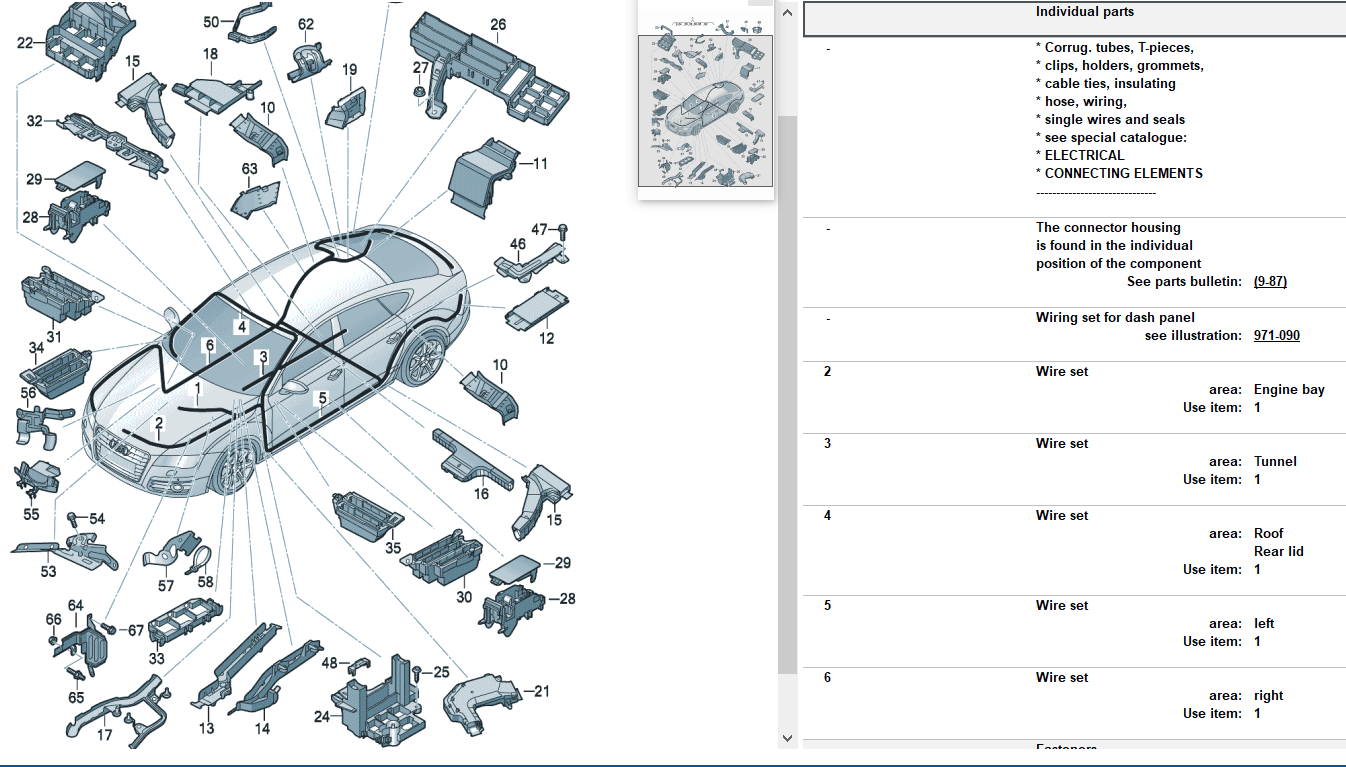This screenshot has height=767, width=1346.
Task: Click the parts list scroll-up arrow
Action: coord(787,13)
